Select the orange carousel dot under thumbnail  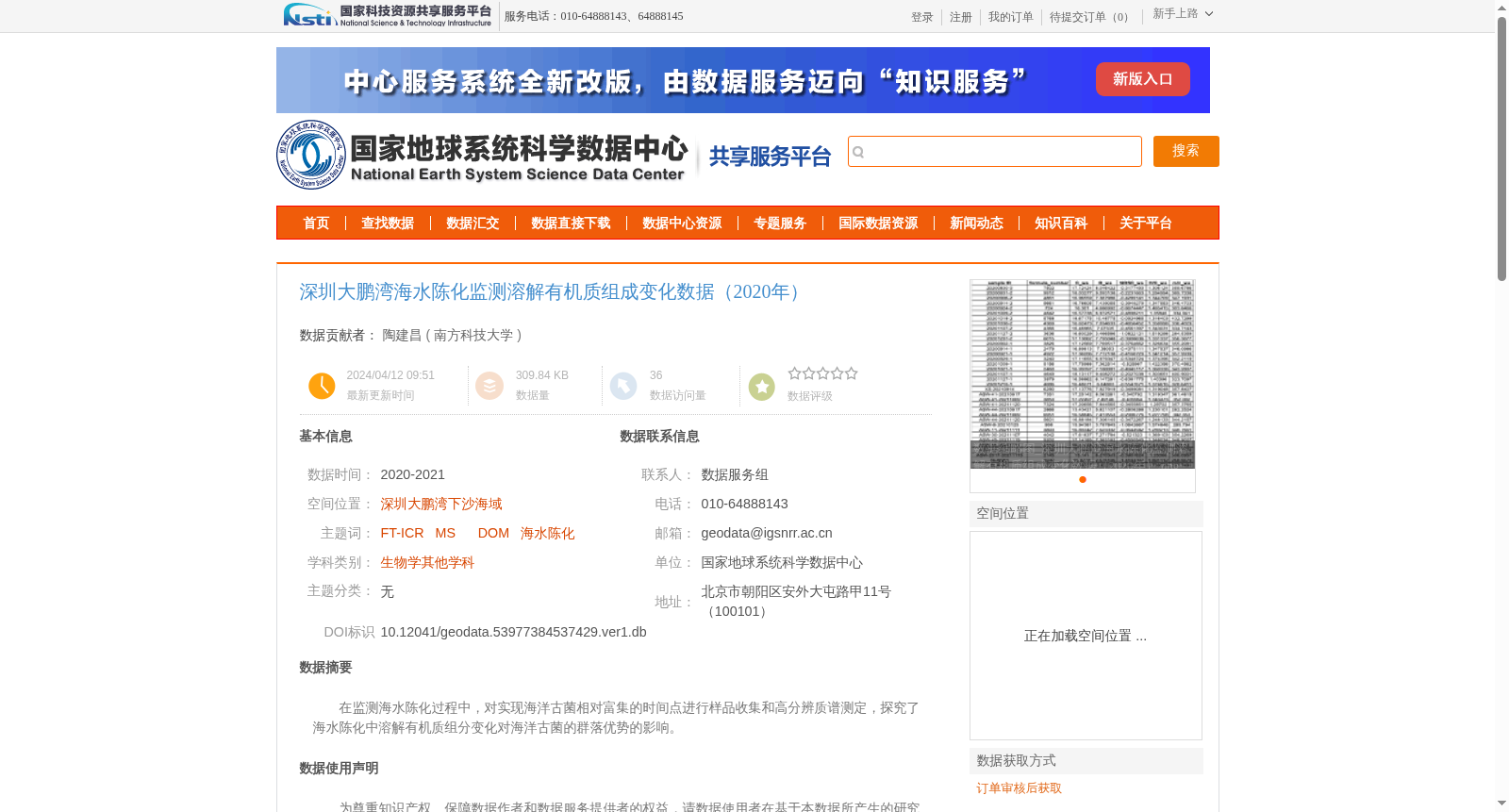tap(1083, 480)
